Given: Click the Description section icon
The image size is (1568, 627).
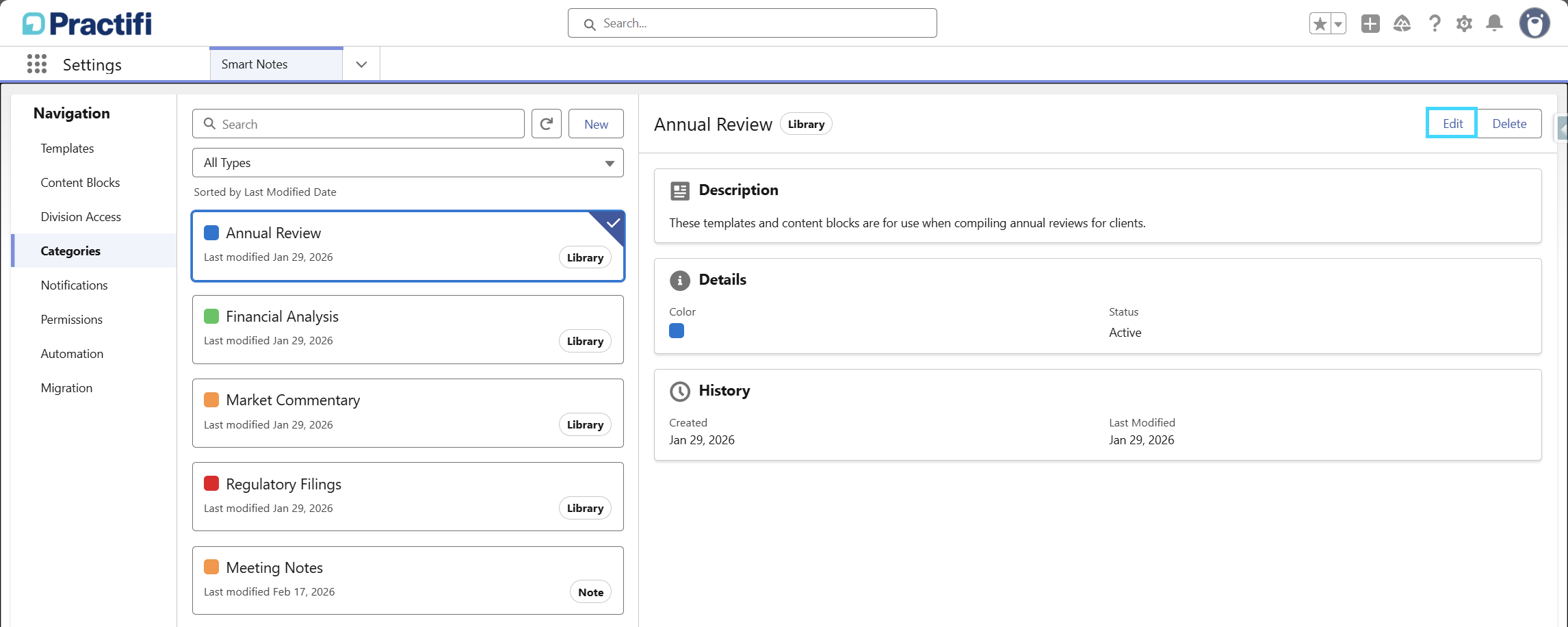Looking at the screenshot, I should point(680,191).
